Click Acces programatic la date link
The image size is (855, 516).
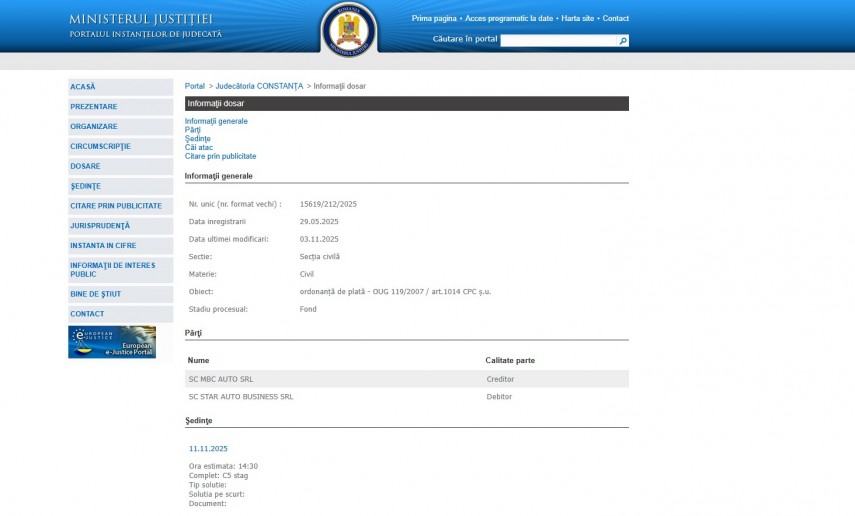point(509,18)
